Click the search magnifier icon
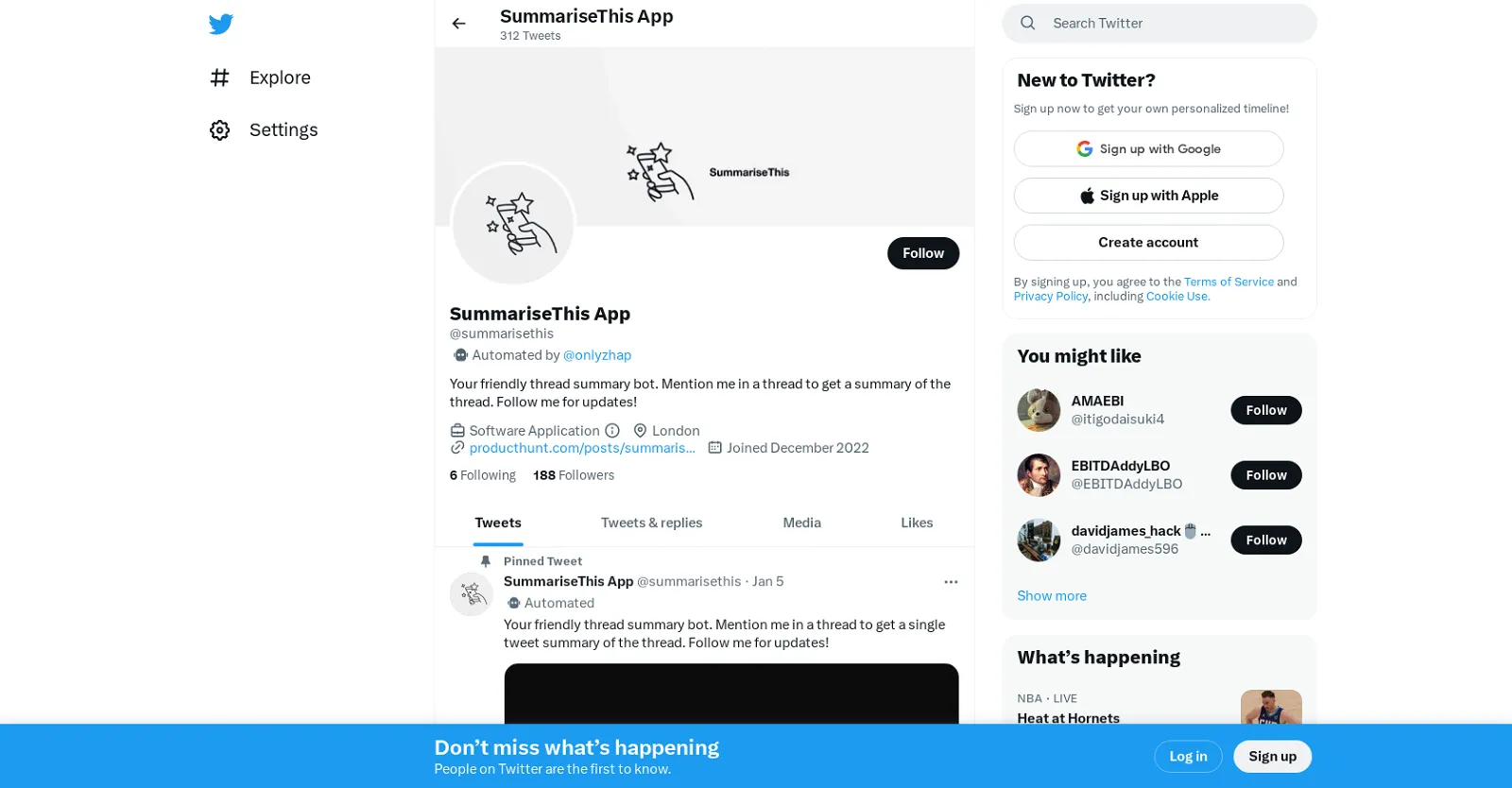Viewport: 1512px width, 788px height. (1027, 23)
